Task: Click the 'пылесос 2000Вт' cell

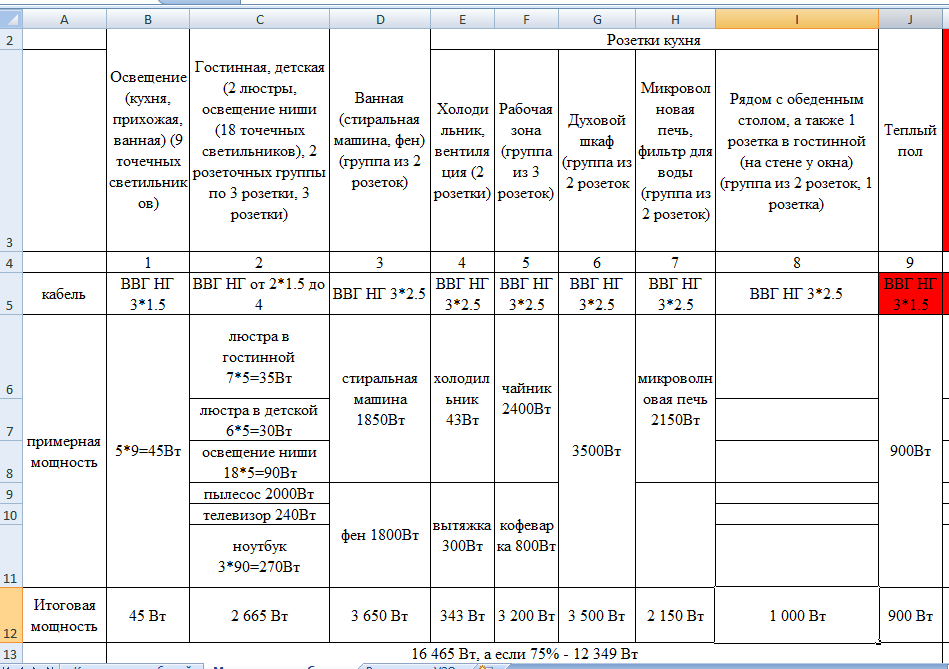Action: 260,493
